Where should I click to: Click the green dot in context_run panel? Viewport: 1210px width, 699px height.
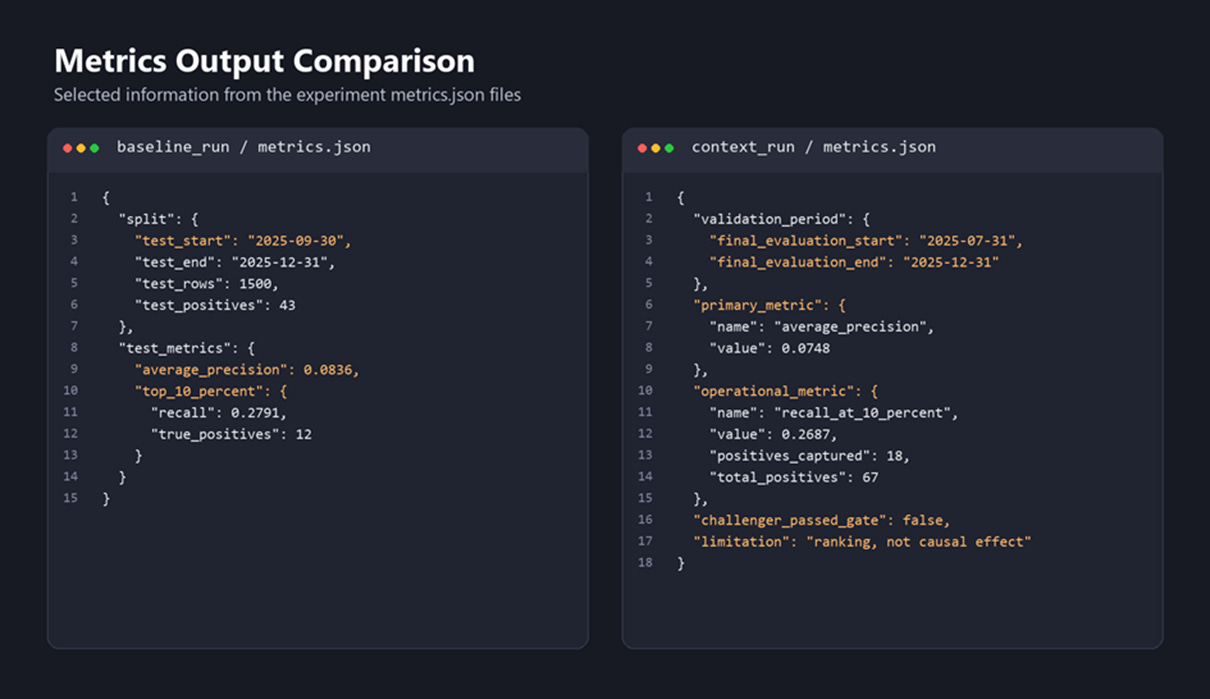pos(669,148)
